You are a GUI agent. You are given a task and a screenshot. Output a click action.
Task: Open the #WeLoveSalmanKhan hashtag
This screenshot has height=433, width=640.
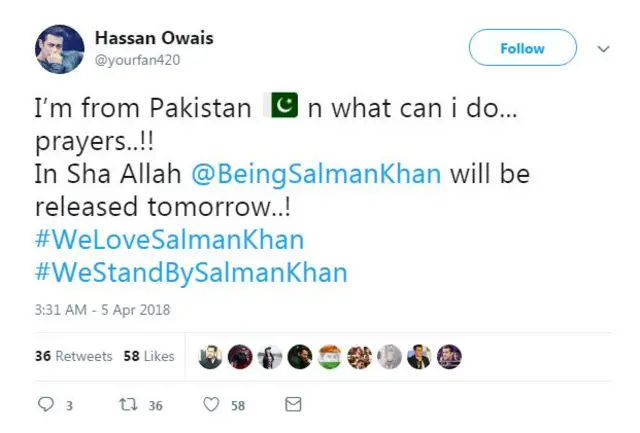(169, 239)
